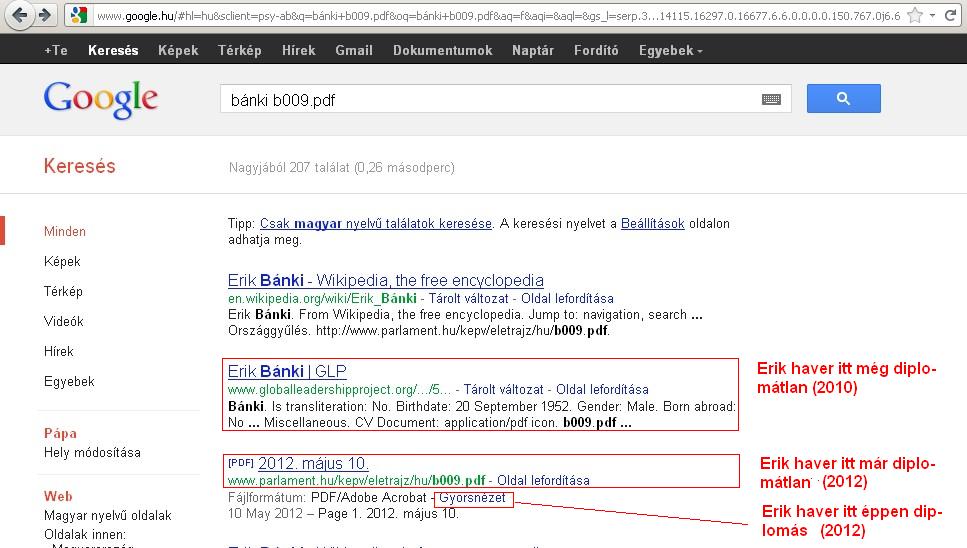Expand the Egyebek dropdown in top bar

(x=670, y=50)
